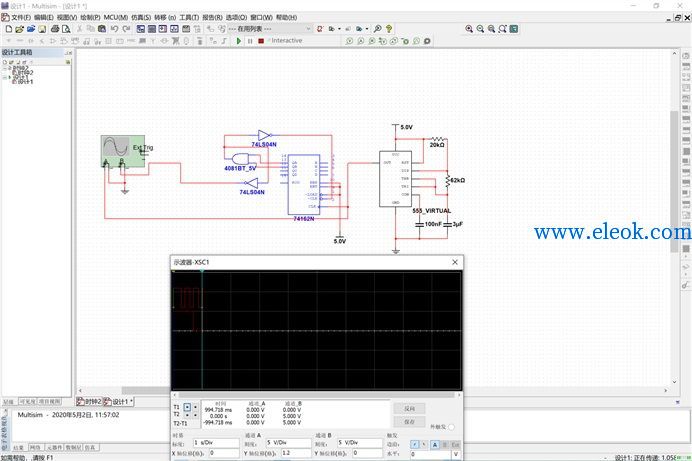This screenshot has height=461, width=692.
Task: Click the oscilloscope Save button
Action: (x=409, y=422)
